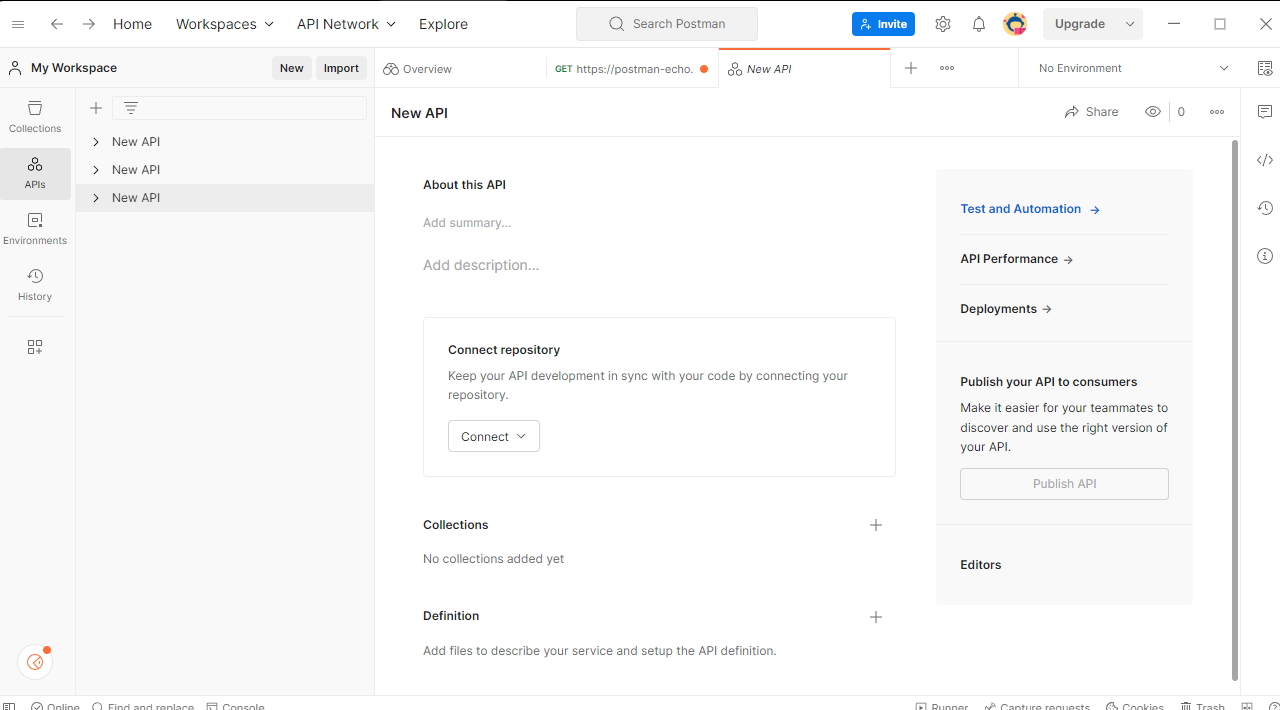Open the Deployments link

[1006, 309]
